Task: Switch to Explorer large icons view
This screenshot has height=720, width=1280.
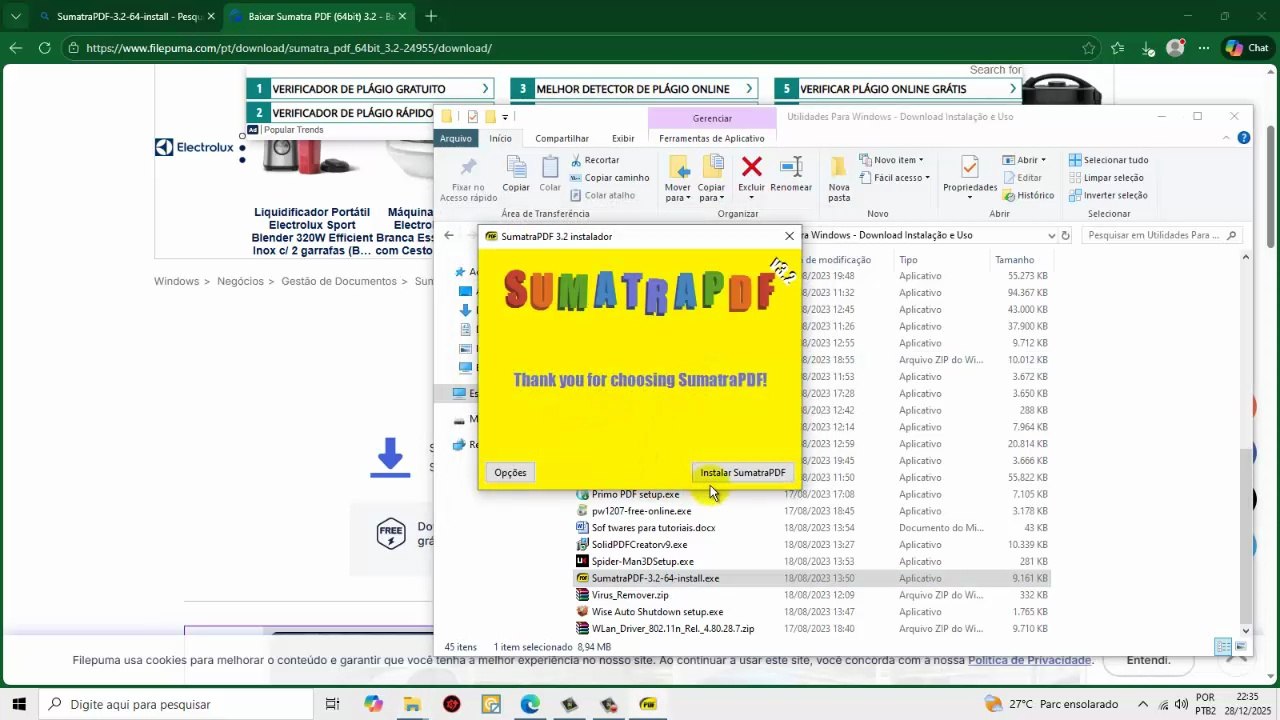Action: (x=1240, y=647)
